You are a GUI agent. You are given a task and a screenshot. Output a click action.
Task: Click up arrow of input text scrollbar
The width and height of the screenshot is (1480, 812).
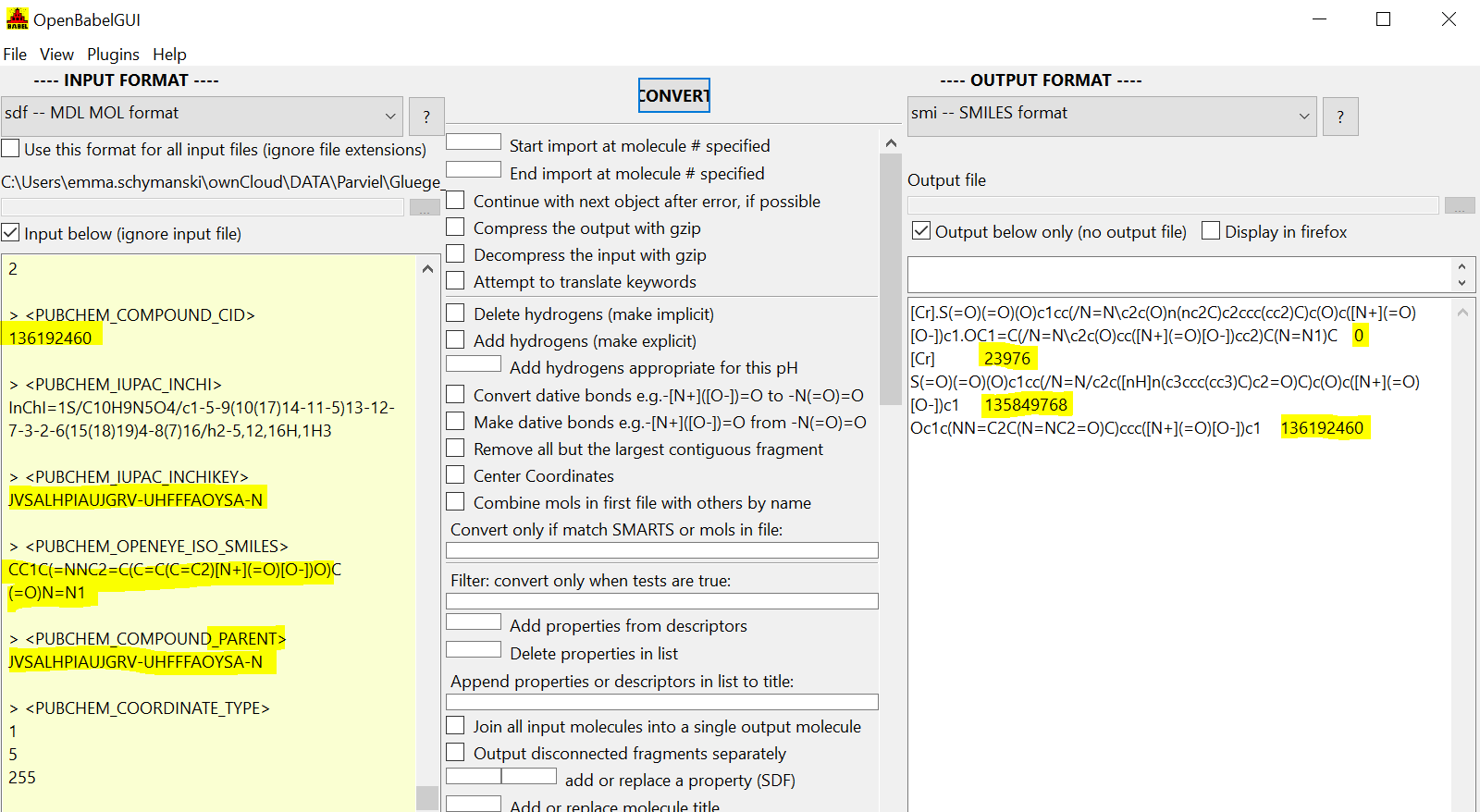click(427, 269)
